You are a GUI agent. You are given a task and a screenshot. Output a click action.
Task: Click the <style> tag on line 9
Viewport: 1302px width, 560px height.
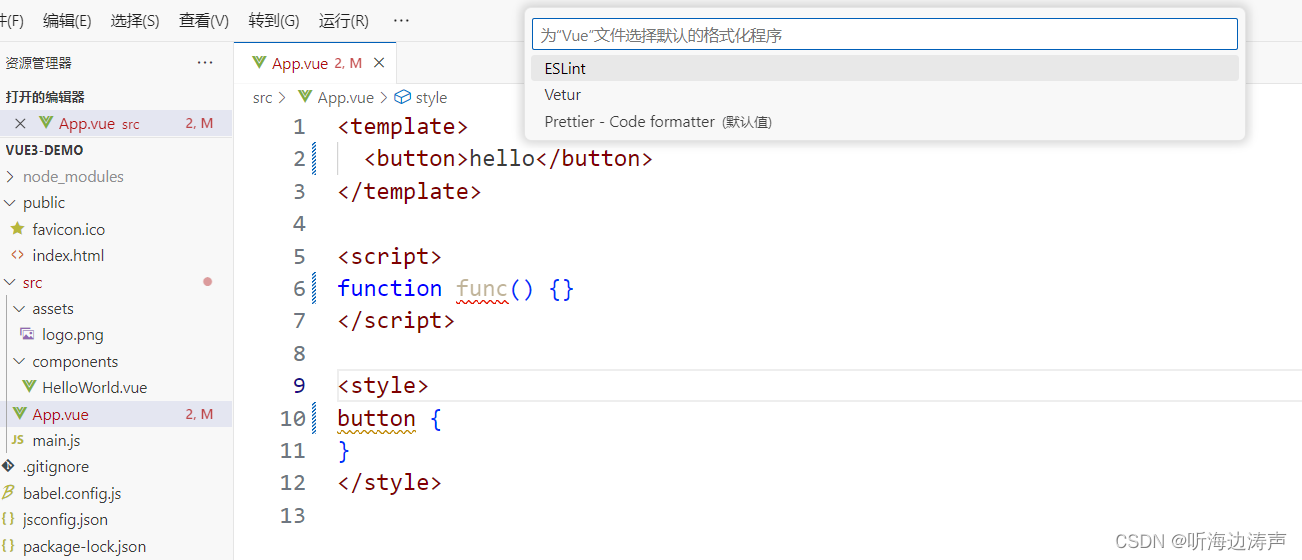tap(383, 386)
